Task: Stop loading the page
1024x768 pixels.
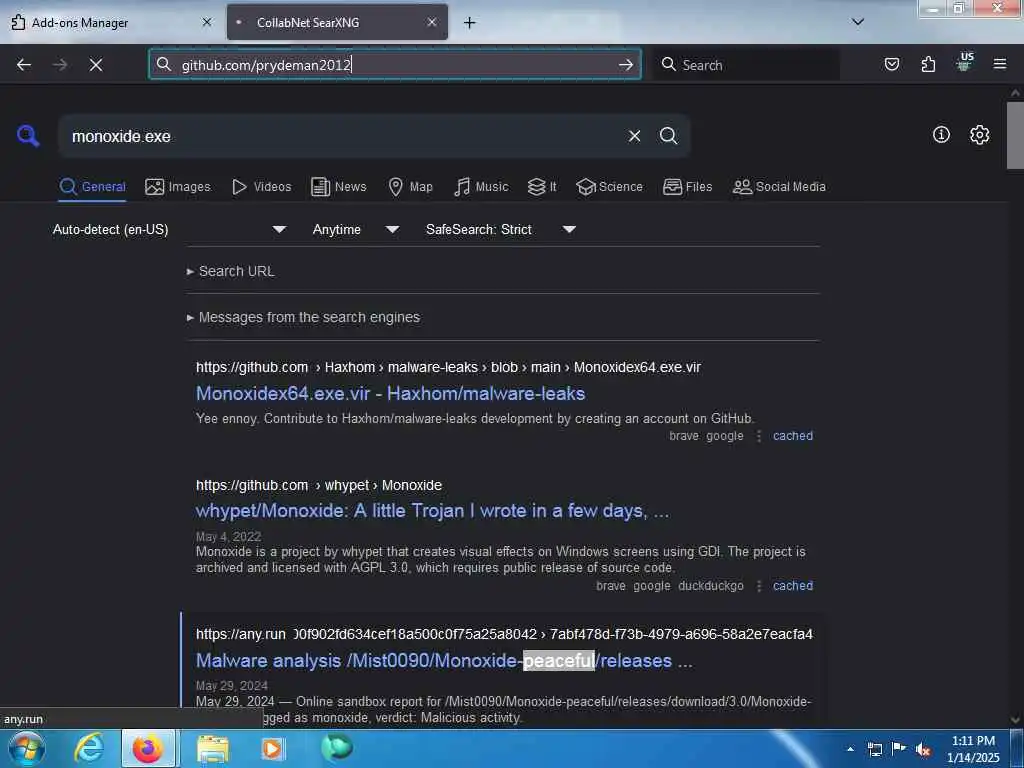Action: tap(96, 65)
